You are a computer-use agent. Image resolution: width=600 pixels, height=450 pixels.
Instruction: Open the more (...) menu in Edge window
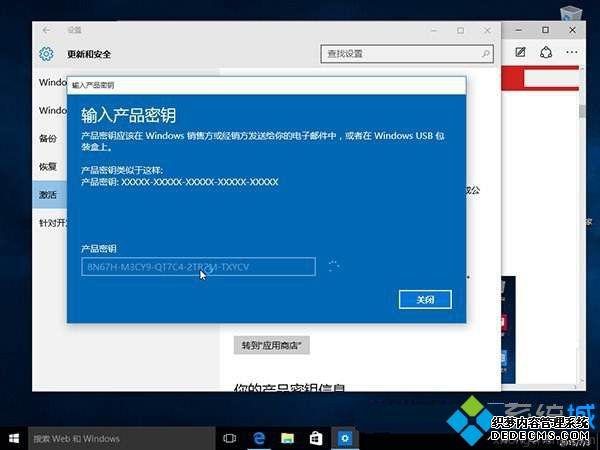point(572,52)
